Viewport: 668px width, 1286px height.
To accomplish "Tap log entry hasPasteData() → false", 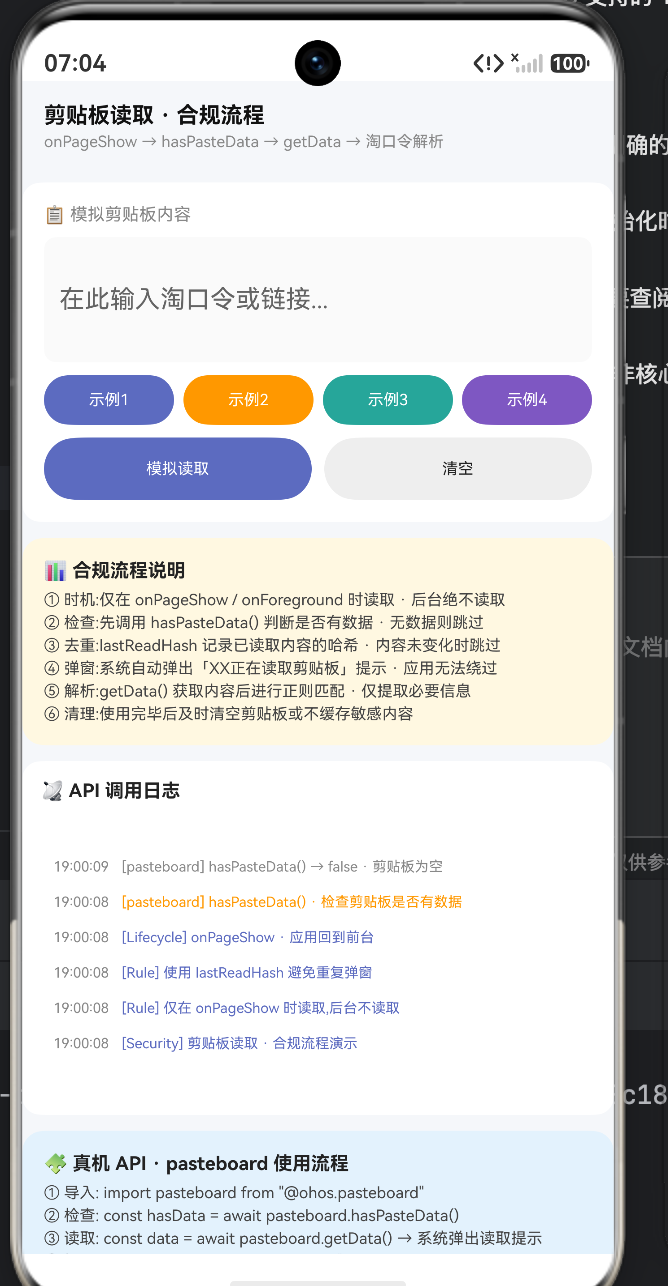I will click(x=282, y=867).
